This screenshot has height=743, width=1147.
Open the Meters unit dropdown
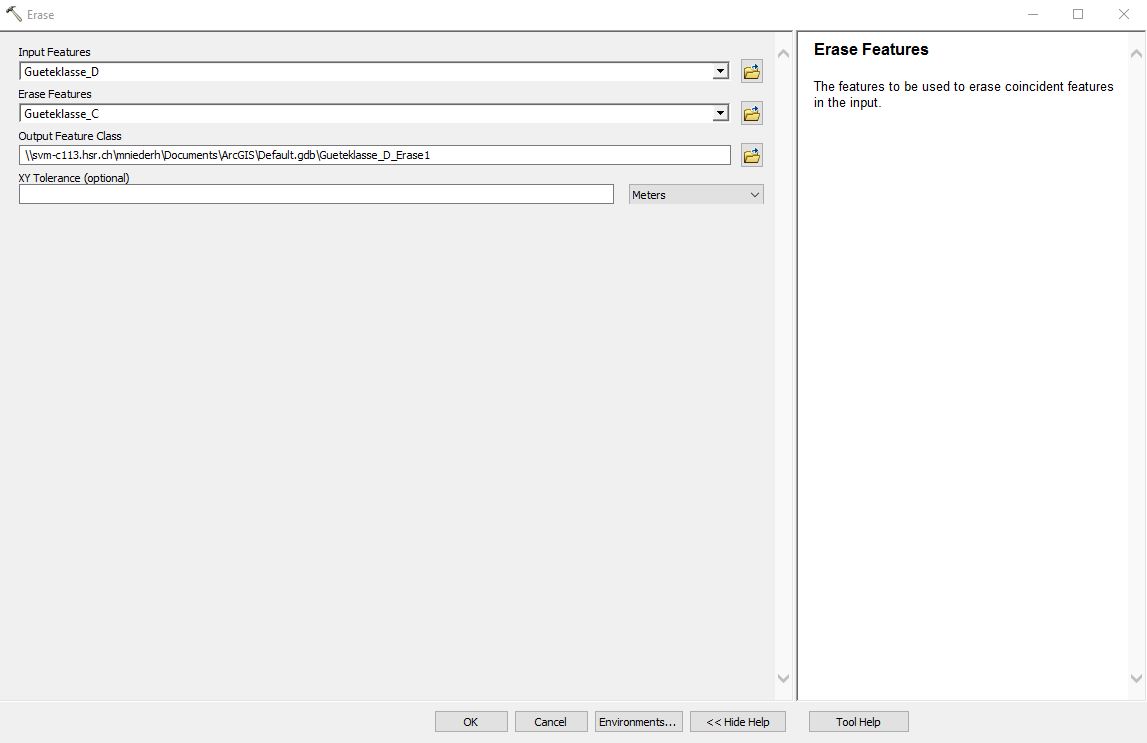[696, 195]
